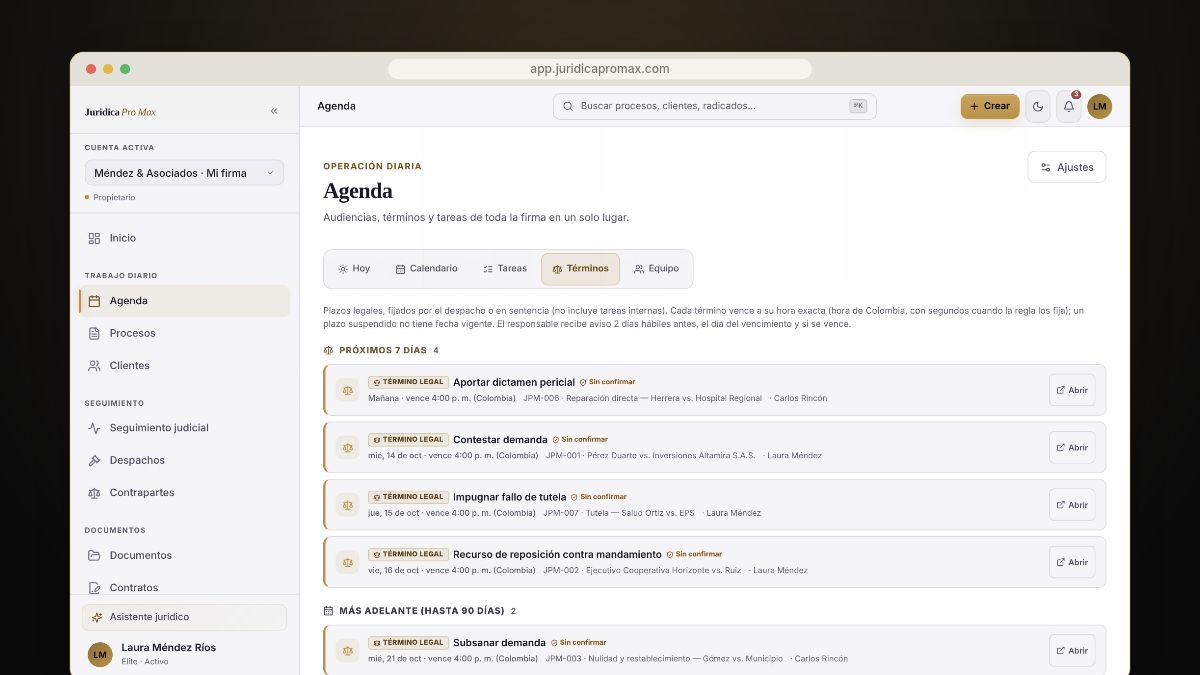Click 'Sin confirmar' badge on Contestar demanda
Screen dimensions: 1200x675
coord(580,439)
